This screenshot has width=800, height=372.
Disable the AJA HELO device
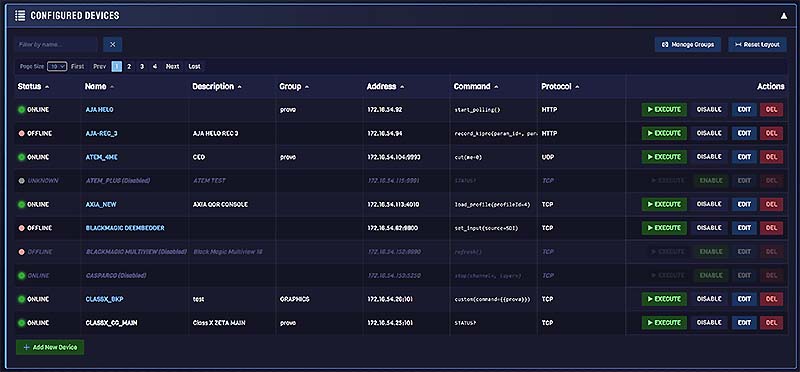[x=709, y=110]
